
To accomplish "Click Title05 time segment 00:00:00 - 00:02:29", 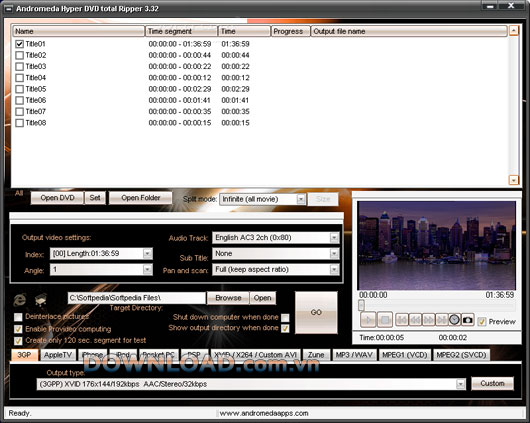I will 180,89.
